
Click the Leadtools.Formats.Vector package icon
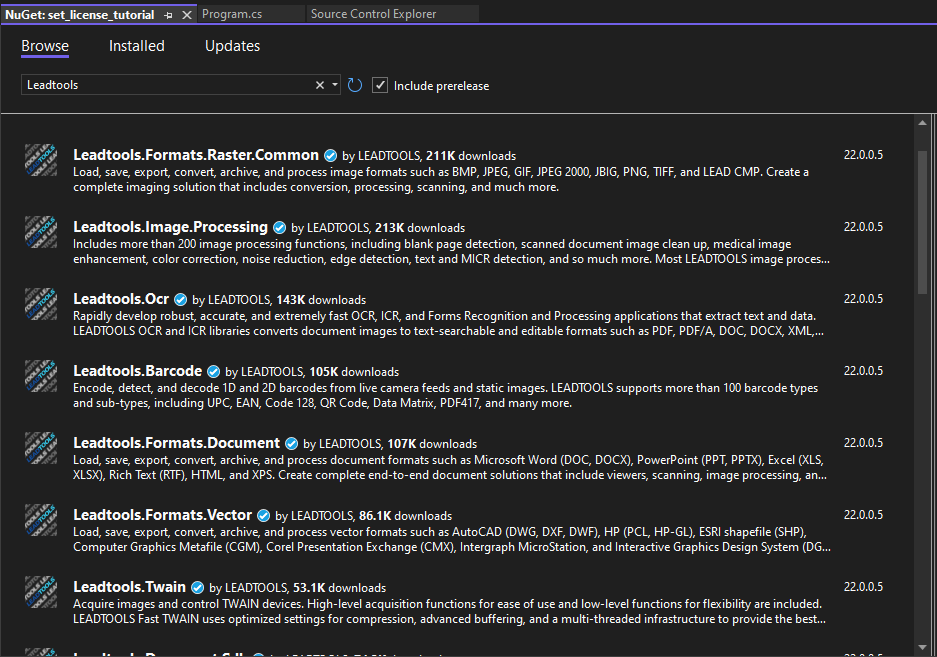point(41,520)
